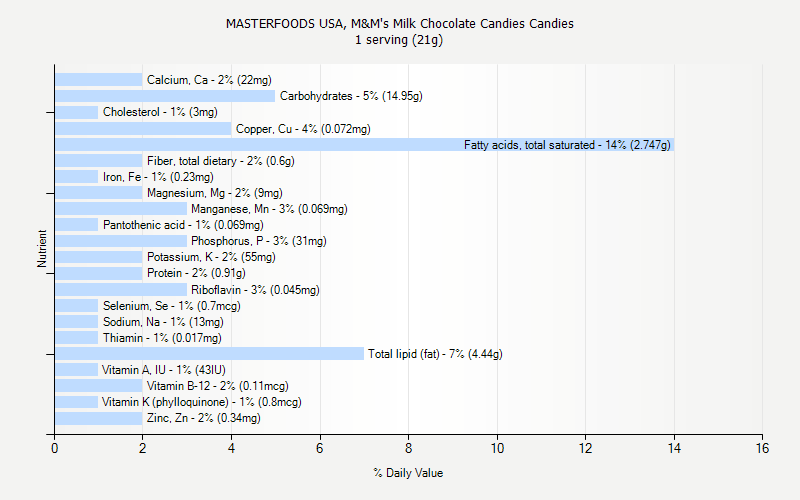Click the 'Phosphorus, P - 3% (31mg)' label
The height and width of the screenshot is (500, 800).
pyautogui.click(x=259, y=241)
